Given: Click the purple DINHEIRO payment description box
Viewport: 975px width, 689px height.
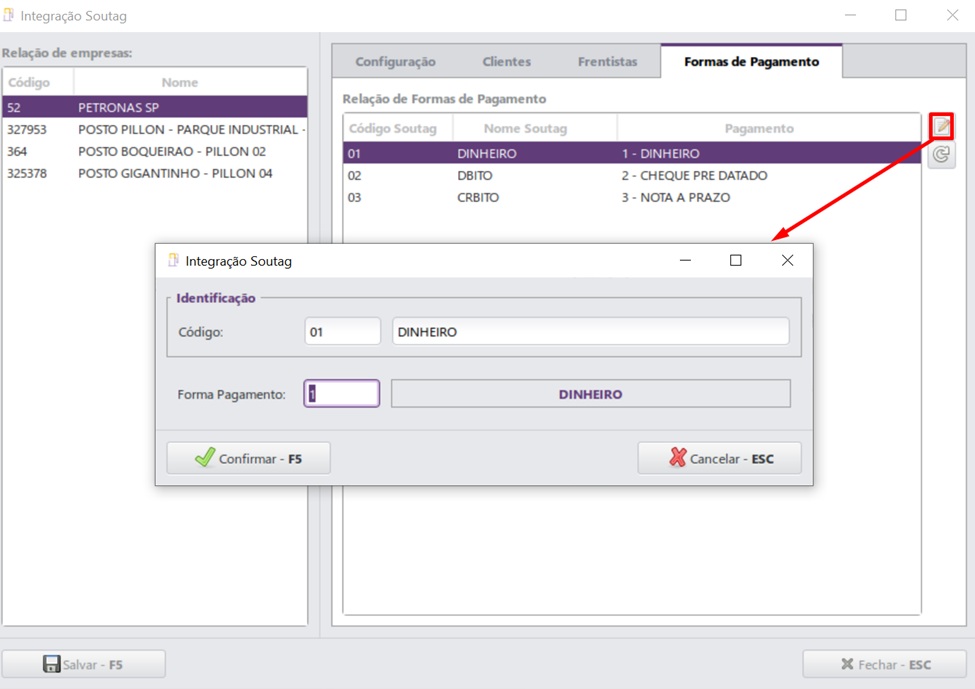Looking at the screenshot, I should tap(591, 394).
